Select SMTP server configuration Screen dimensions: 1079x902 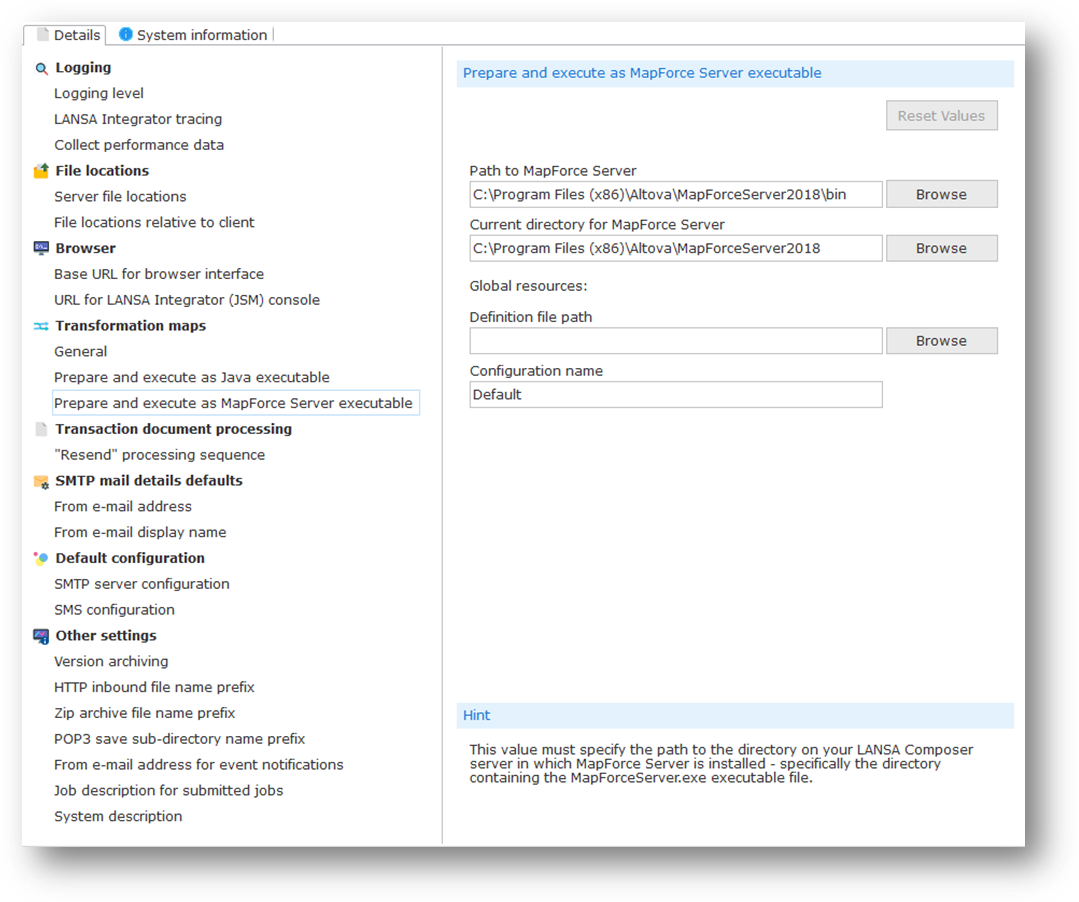[142, 584]
